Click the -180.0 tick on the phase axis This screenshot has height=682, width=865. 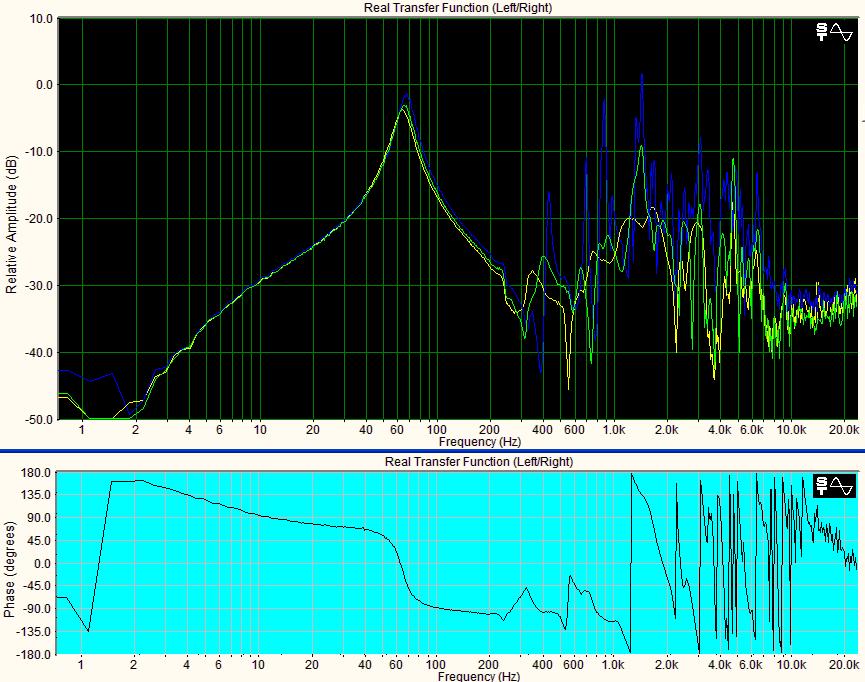[36, 654]
